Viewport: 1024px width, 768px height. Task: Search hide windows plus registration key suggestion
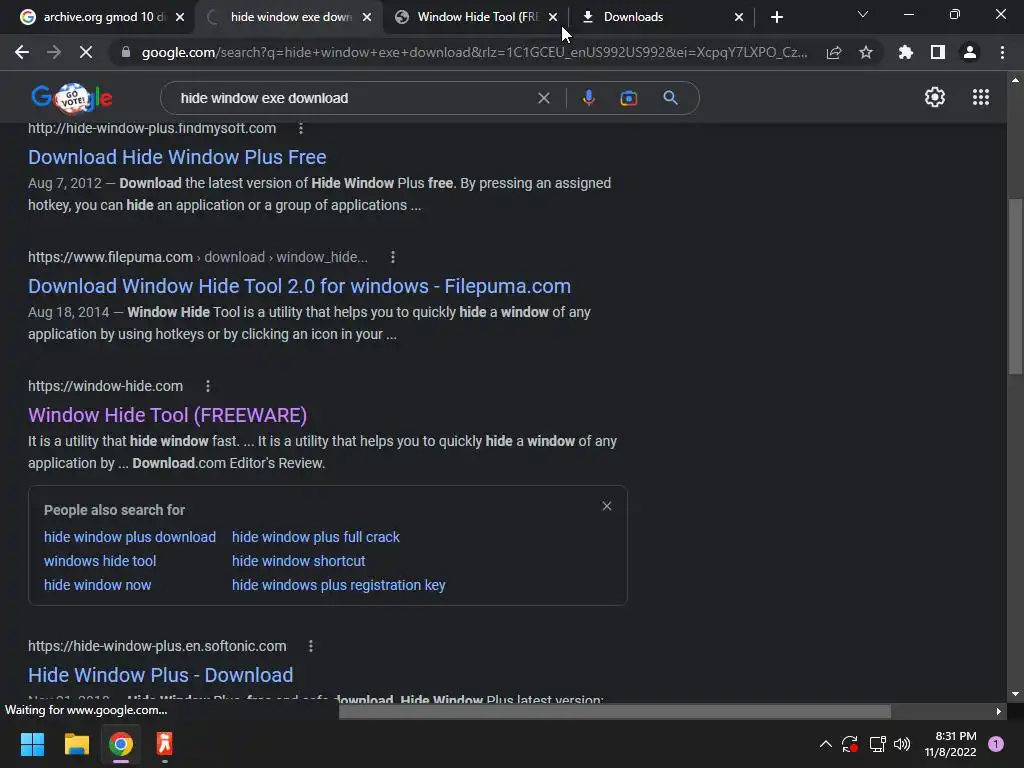pos(338,585)
